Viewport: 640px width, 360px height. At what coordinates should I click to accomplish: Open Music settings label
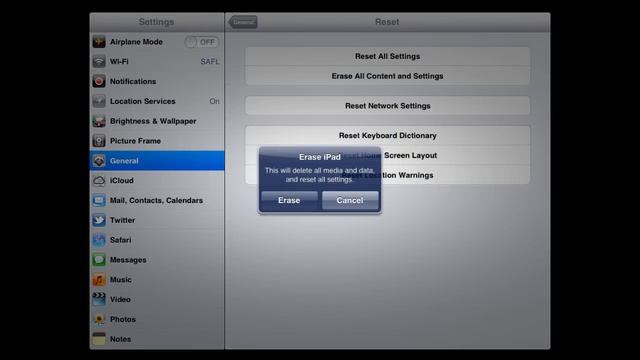point(120,280)
